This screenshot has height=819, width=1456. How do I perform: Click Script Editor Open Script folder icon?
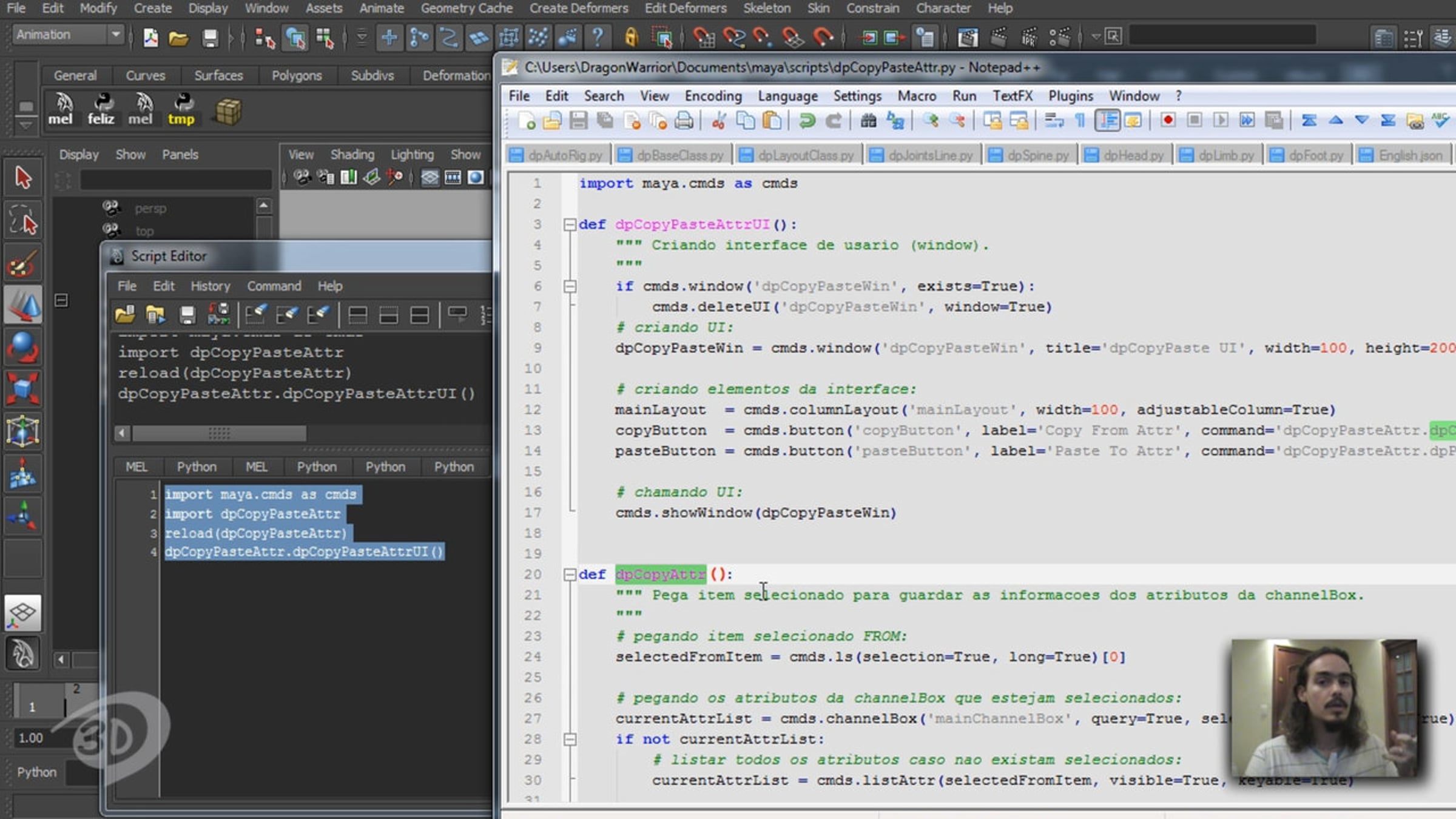125,314
